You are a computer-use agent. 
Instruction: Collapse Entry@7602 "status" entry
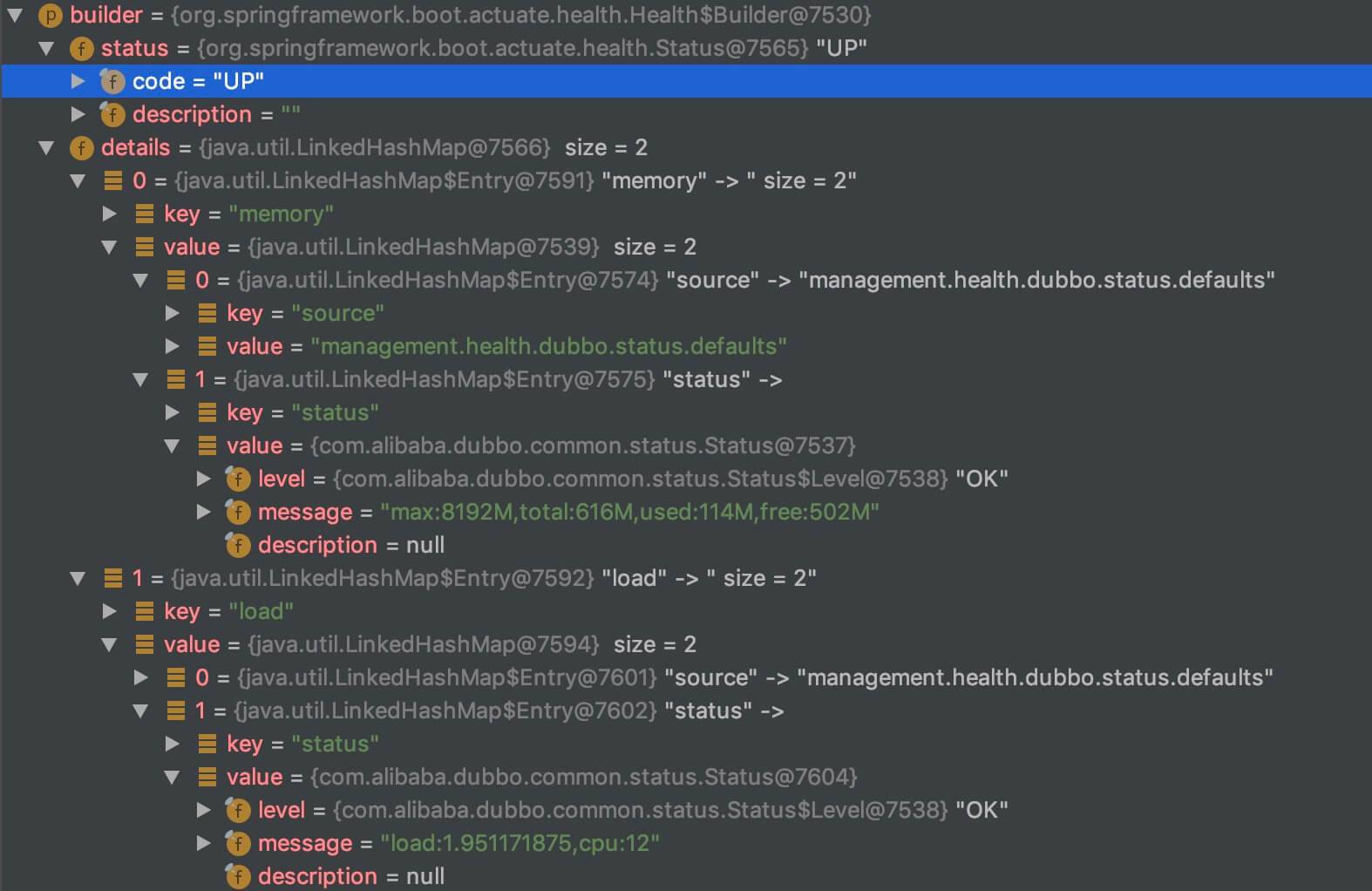click(140, 711)
